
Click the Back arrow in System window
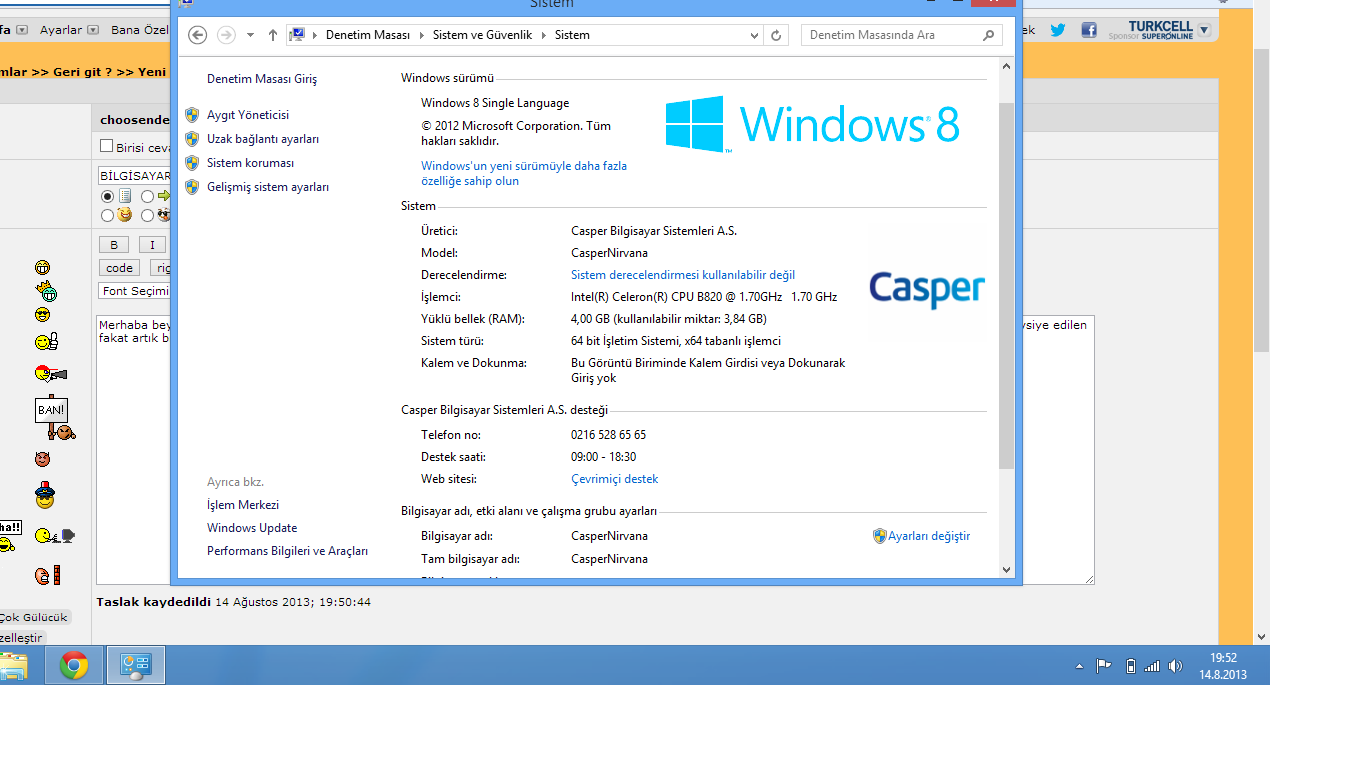point(198,35)
